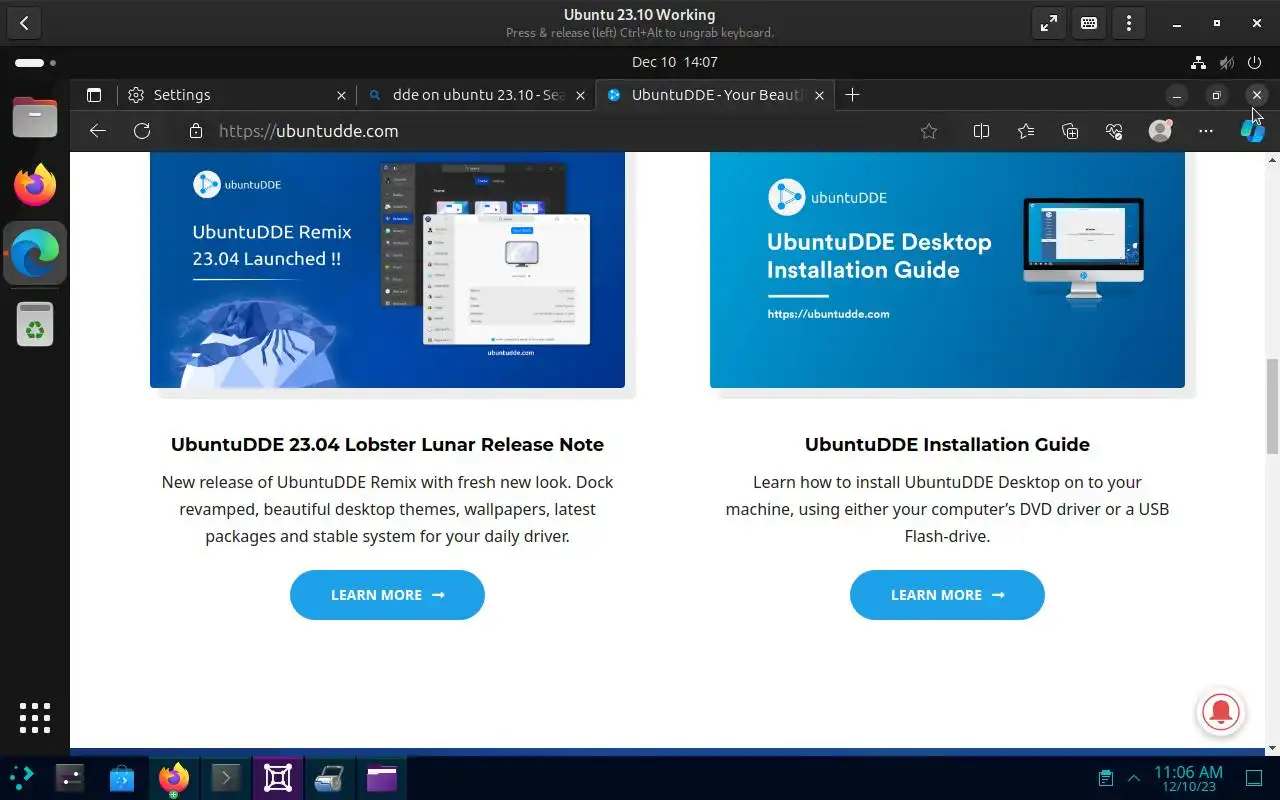Open the UbuntuDDE Installation Guide heading

947,445
